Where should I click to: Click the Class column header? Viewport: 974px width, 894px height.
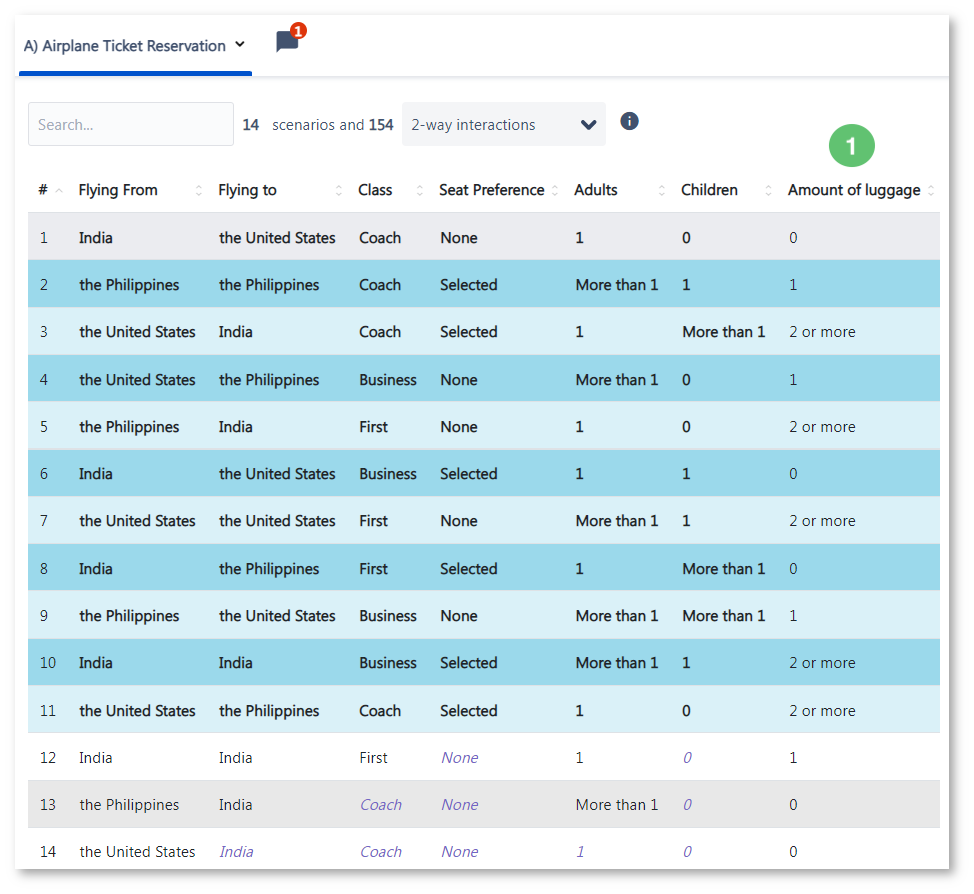(x=375, y=190)
